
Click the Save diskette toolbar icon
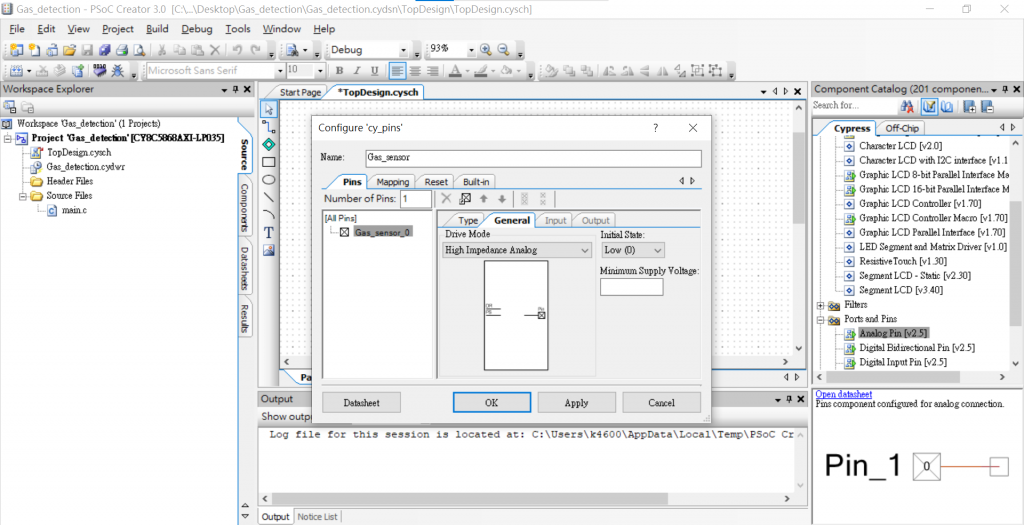pyautogui.click(x=87, y=50)
